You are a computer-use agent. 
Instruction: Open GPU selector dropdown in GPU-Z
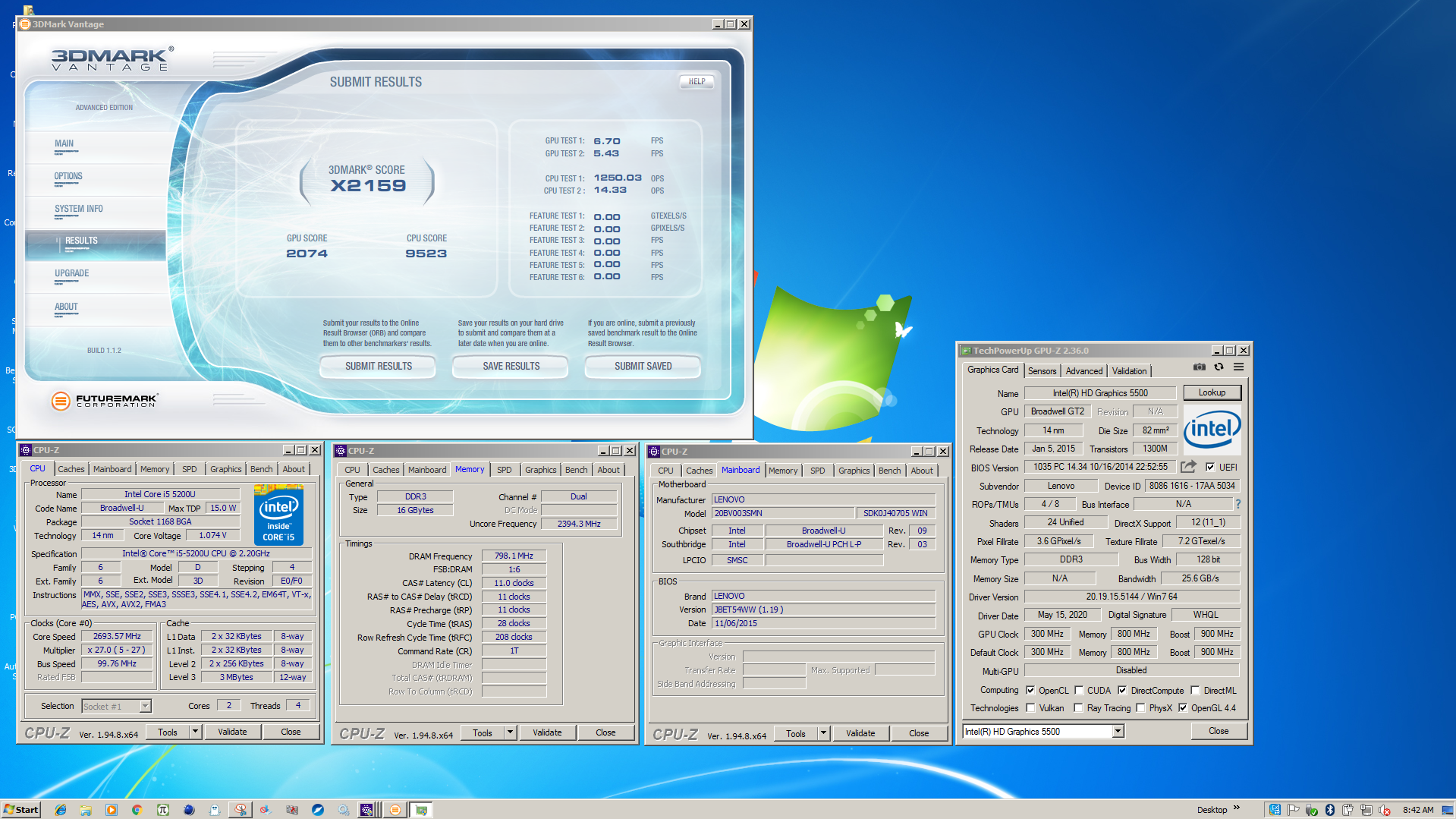coord(1118,732)
